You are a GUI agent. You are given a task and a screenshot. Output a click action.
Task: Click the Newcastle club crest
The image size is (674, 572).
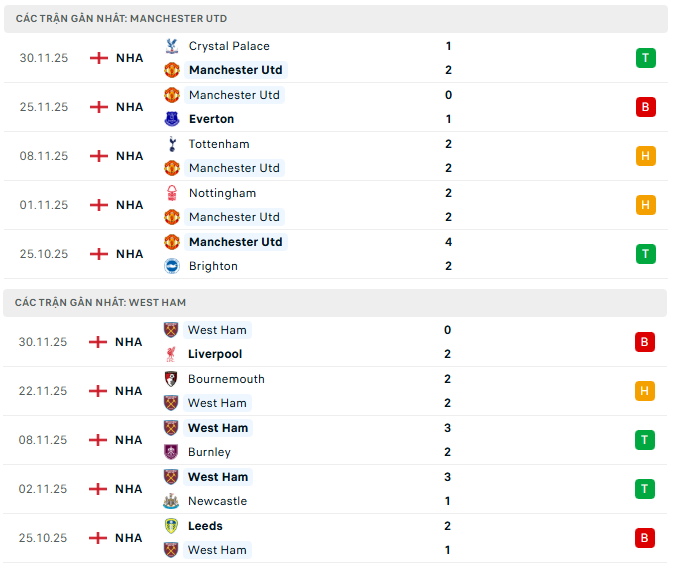point(171,501)
